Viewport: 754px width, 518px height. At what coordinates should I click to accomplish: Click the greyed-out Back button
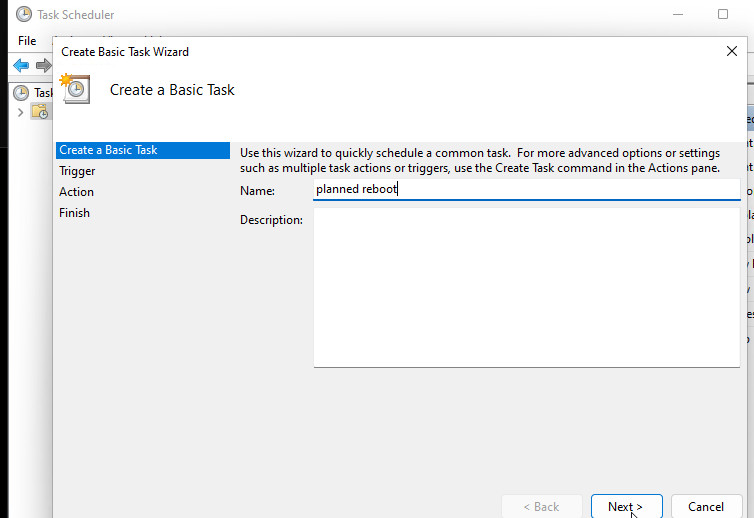[541, 507]
